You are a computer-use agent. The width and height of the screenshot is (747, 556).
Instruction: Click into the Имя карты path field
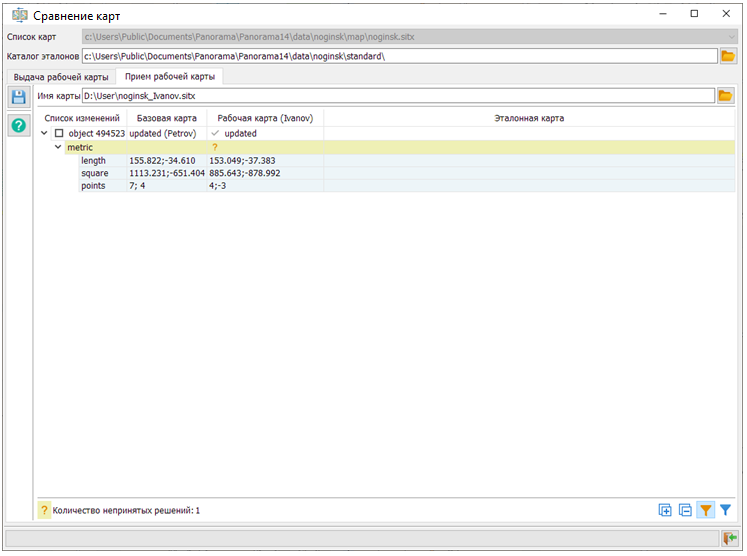point(398,96)
